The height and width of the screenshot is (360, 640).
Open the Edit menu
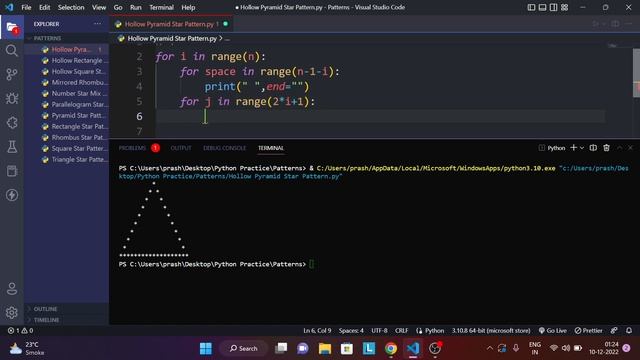click(x=44, y=7)
